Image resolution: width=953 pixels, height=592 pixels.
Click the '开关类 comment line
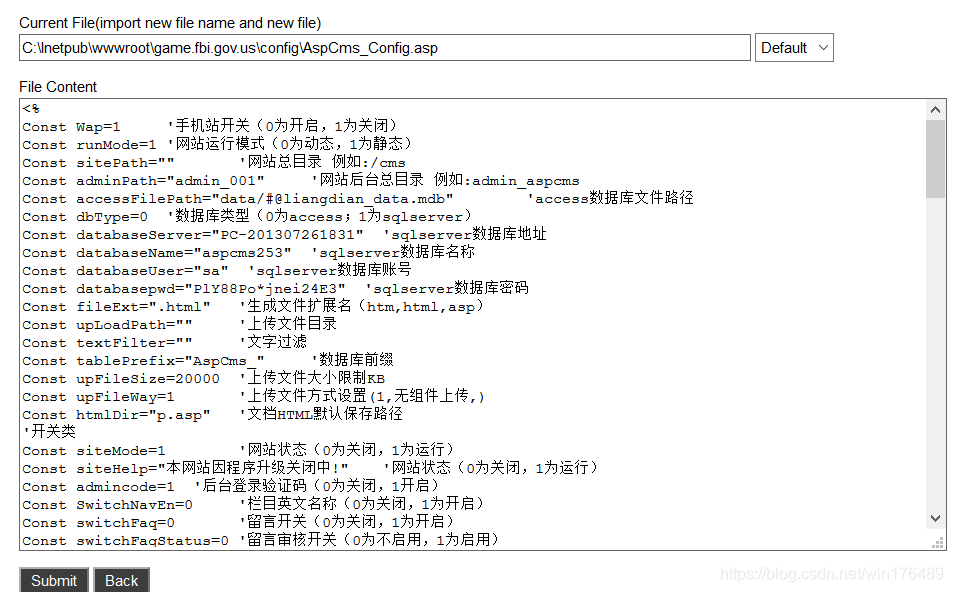(49, 433)
